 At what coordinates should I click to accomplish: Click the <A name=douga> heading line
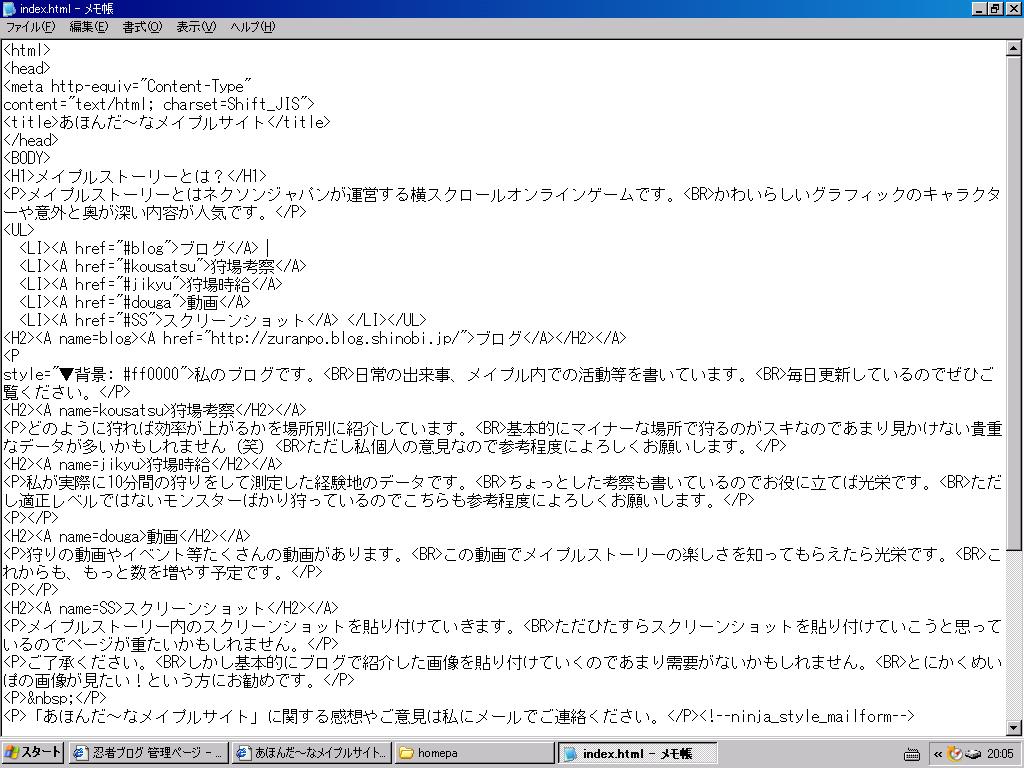(127, 536)
